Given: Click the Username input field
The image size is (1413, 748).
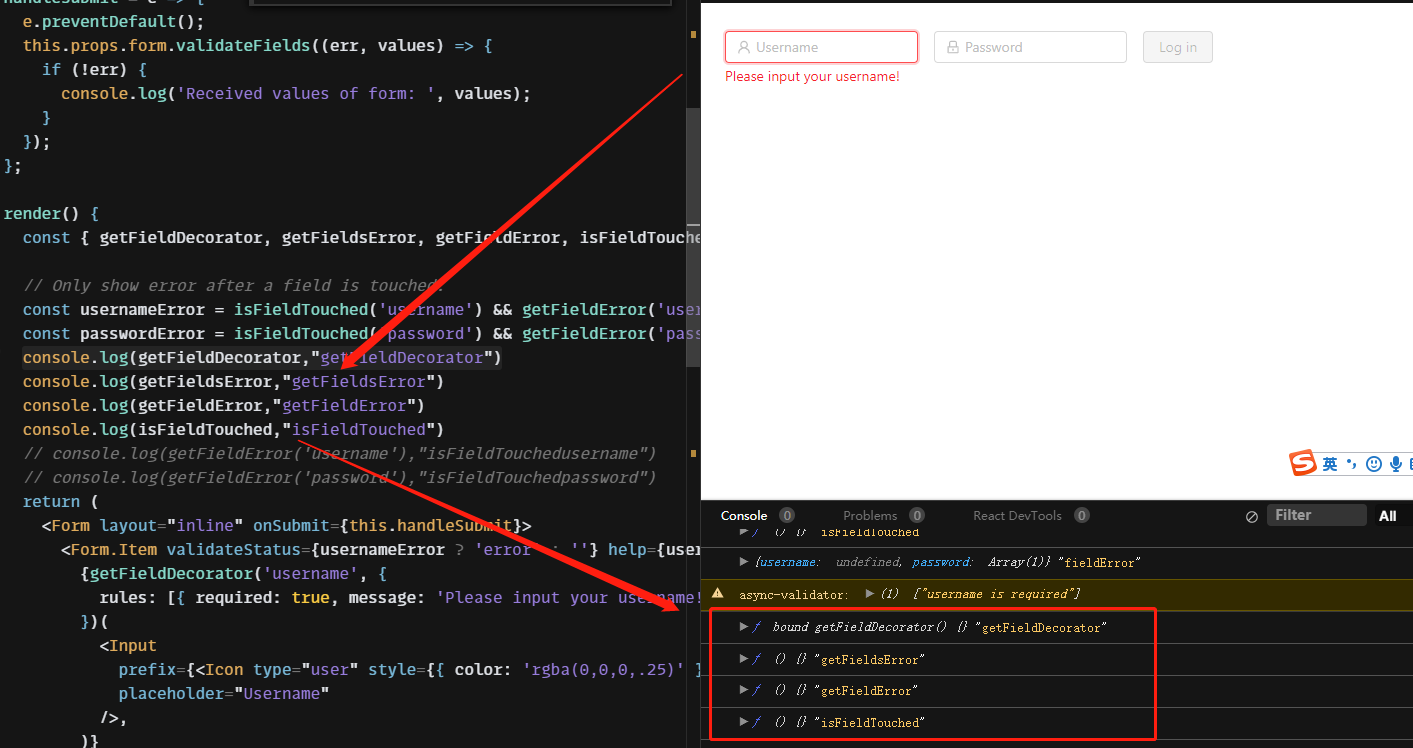Looking at the screenshot, I should (x=821, y=47).
